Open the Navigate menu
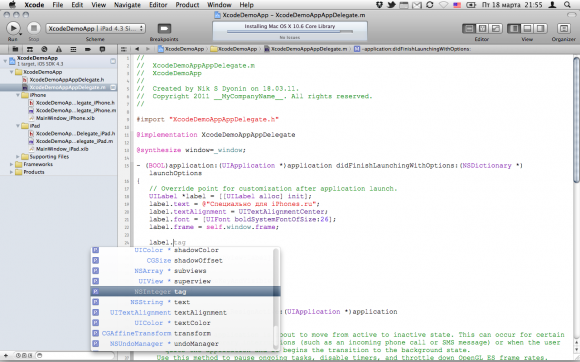 (127, 5)
